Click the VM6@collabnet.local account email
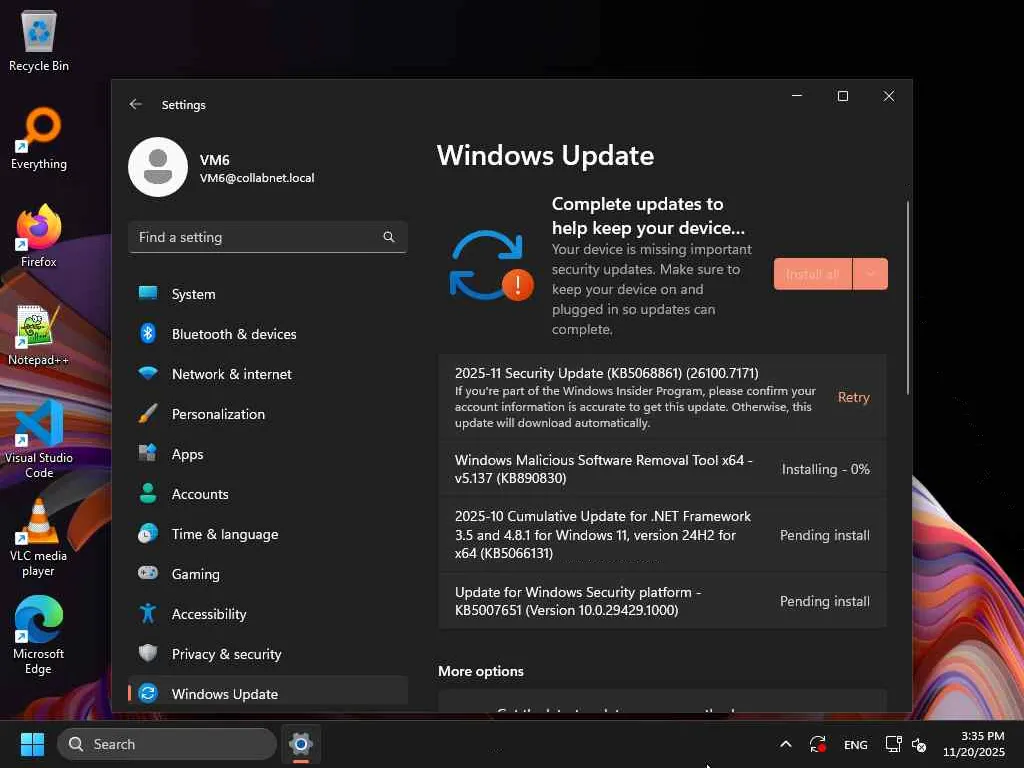Screen dimensions: 1024x768 (x=257, y=178)
